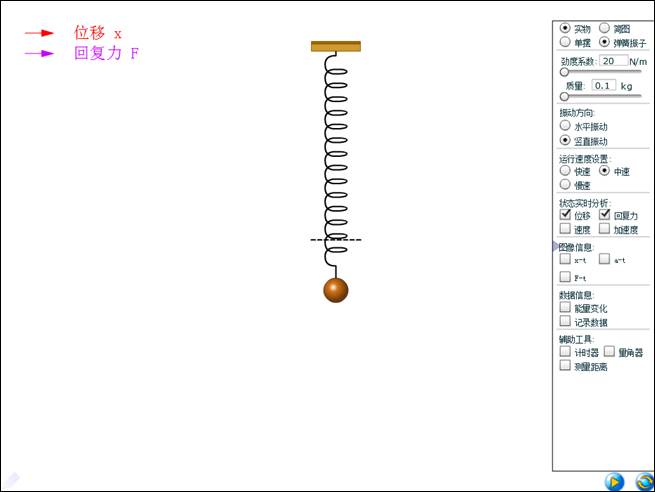
Task: Click the faint pencil icon at bottom left
Action: point(12,480)
